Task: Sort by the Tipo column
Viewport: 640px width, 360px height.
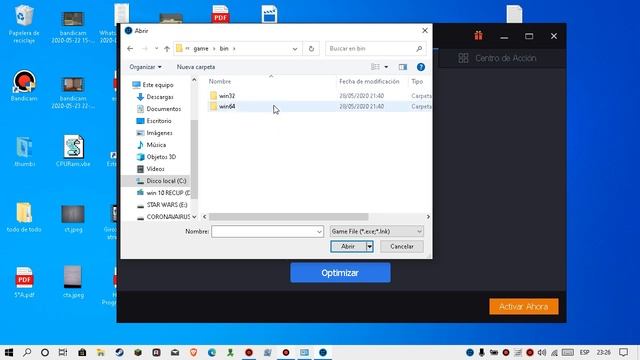Action: (x=417, y=82)
